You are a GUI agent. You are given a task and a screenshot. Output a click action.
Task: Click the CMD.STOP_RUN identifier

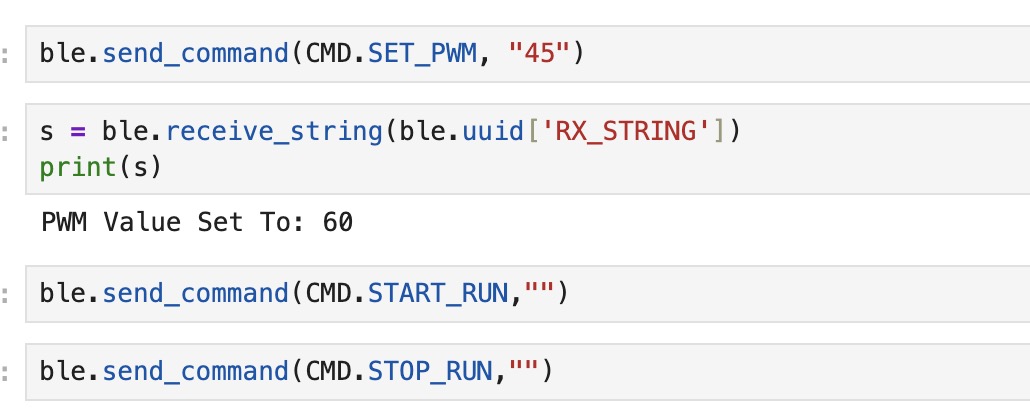point(399,371)
